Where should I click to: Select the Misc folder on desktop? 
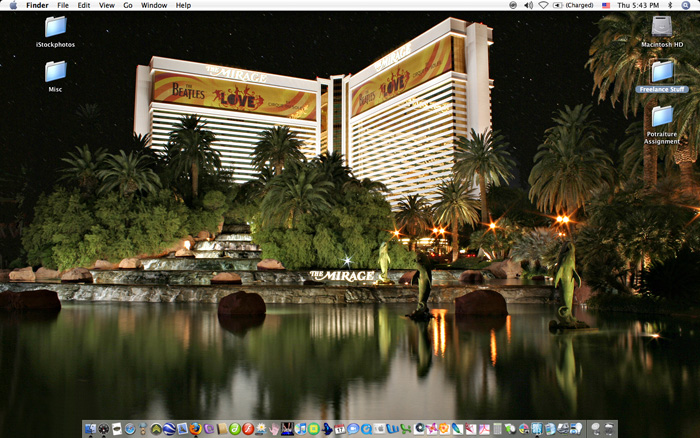[55, 76]
